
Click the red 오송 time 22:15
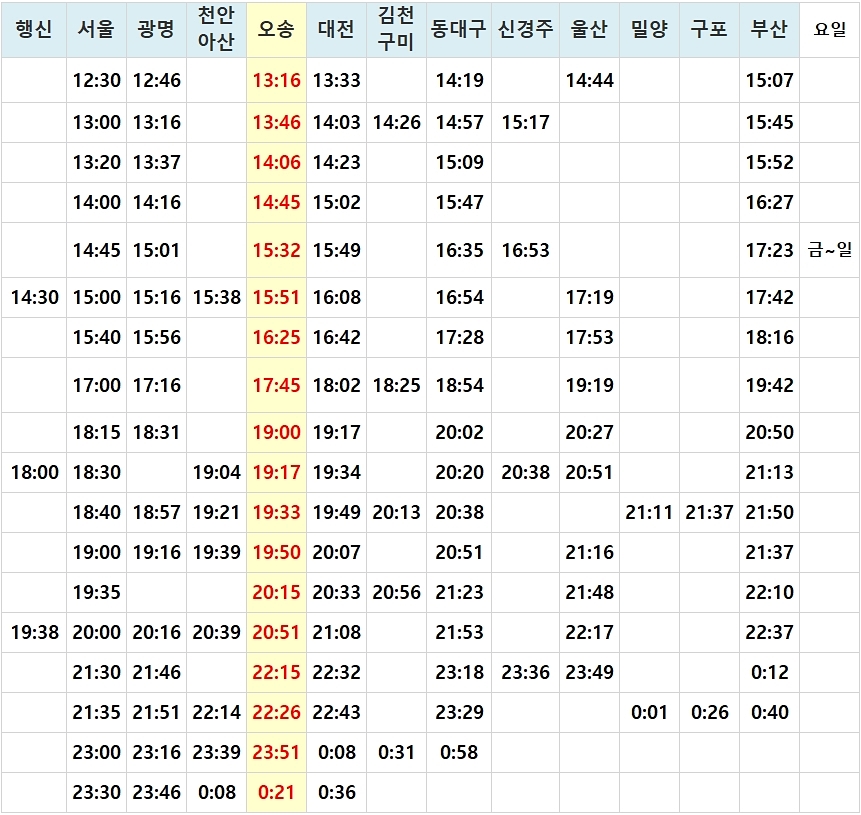[x=276, y=672]
